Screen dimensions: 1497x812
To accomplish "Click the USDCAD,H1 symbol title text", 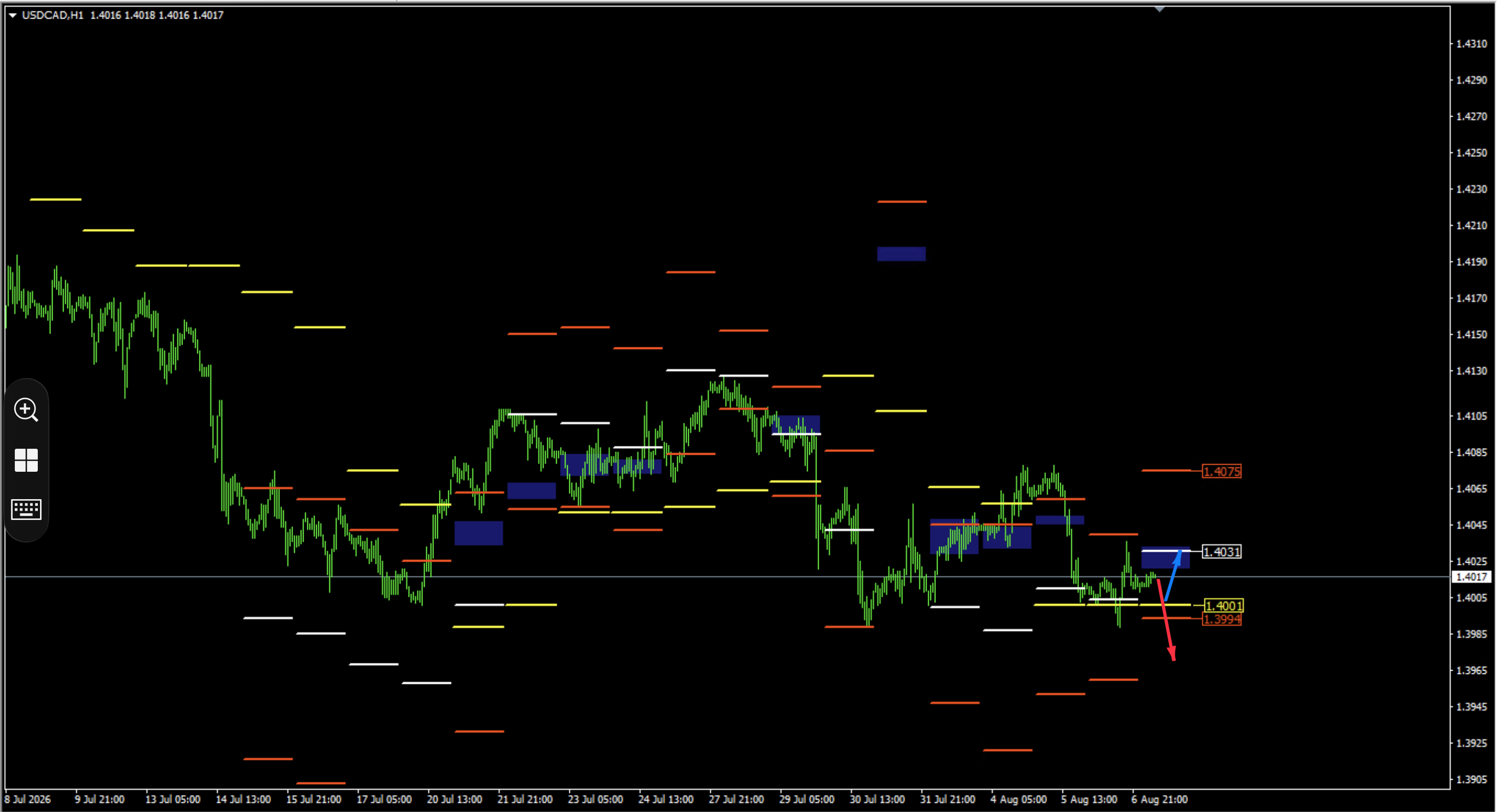I will [x=53, y=15].
